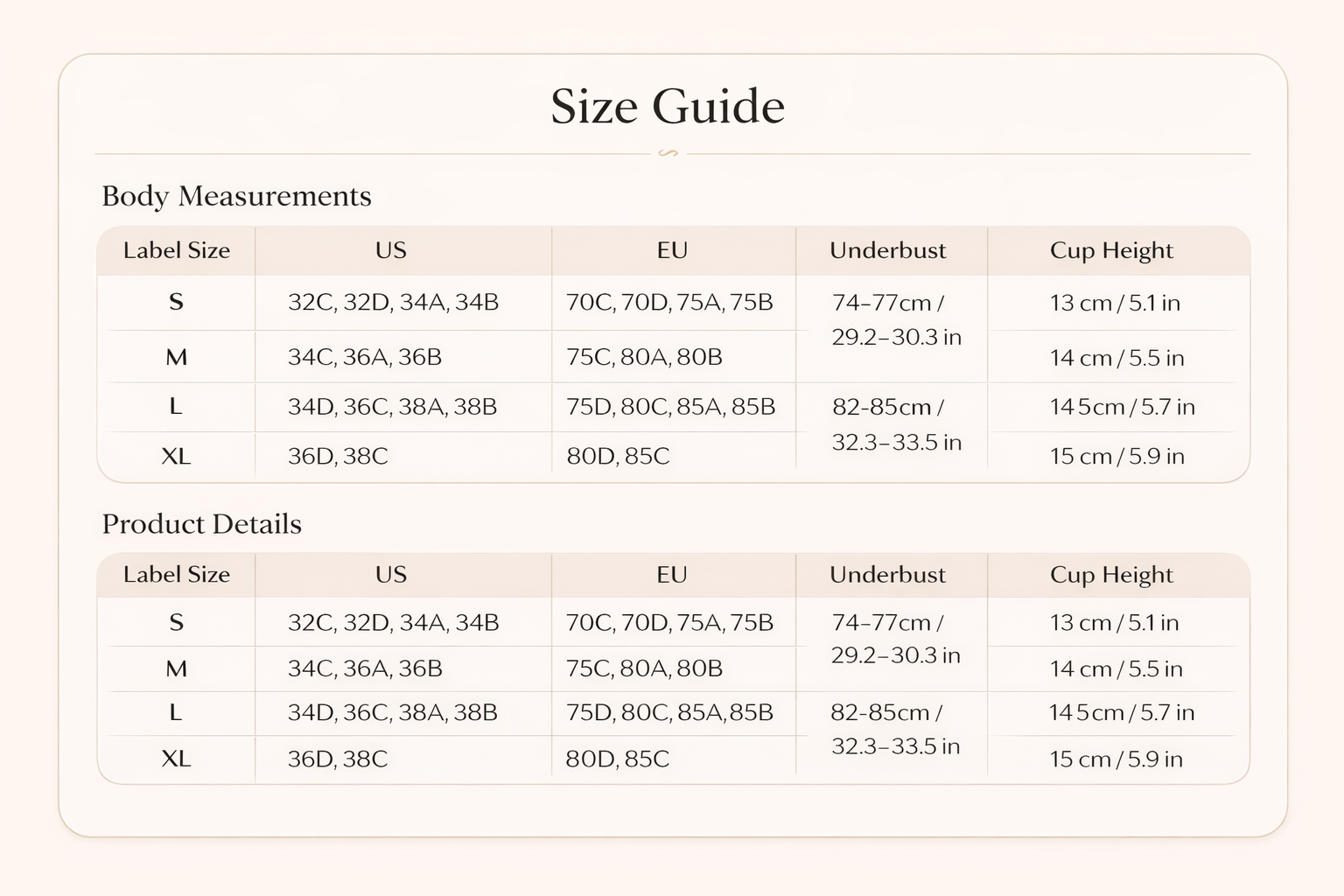Image resolution: width=1344 pixels, height=896 pixels.
Task: Select the Body Measurements section heading
Action: pyautogui.click(x=236, y=196)
